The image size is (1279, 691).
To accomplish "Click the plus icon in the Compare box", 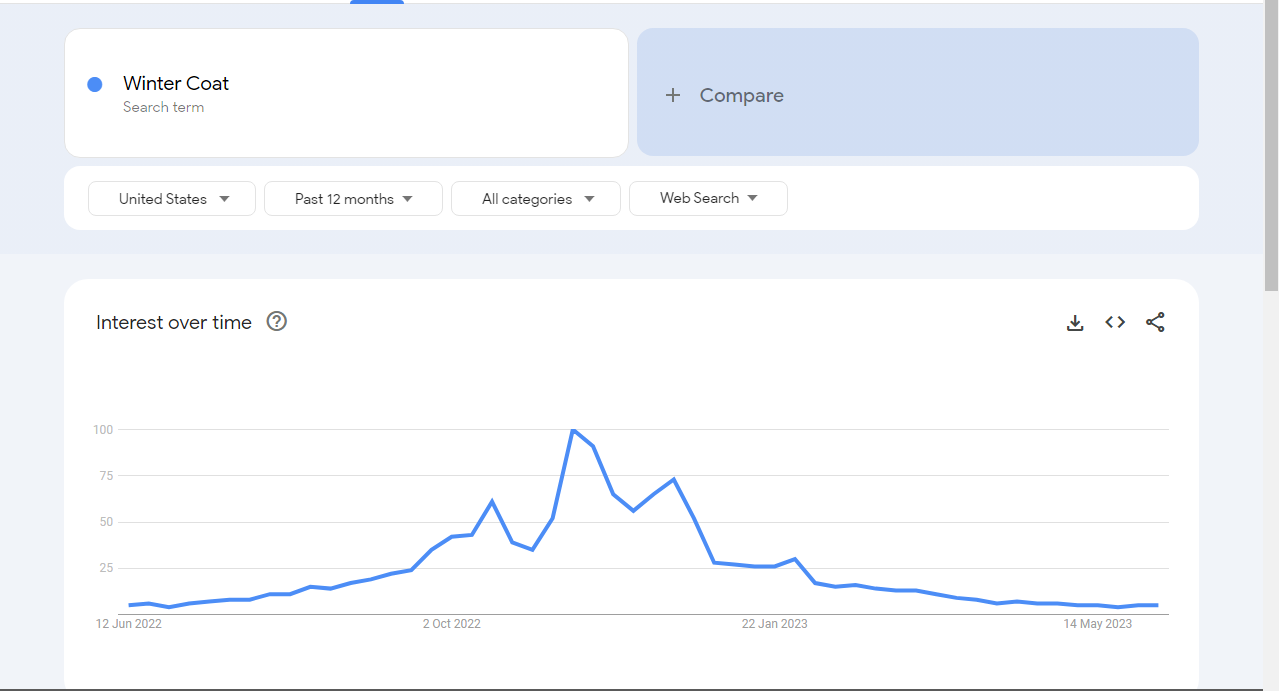I will point(673,95).
